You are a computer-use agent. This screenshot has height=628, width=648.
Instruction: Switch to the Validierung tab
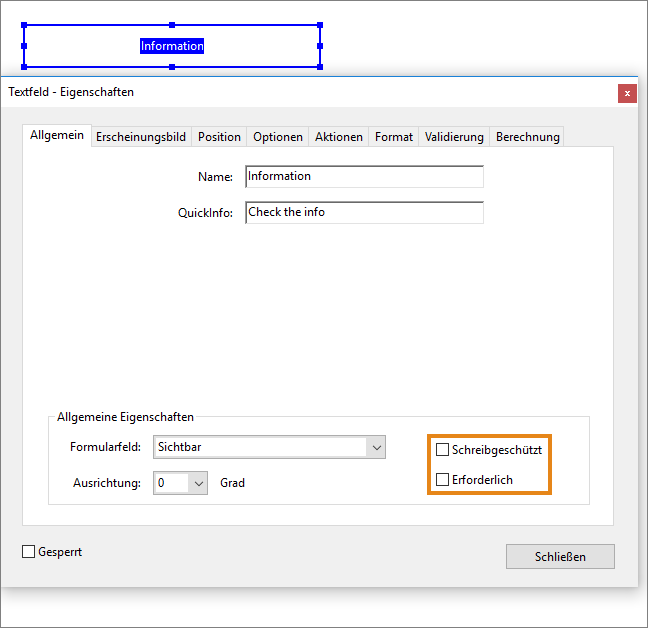[453, 137]
